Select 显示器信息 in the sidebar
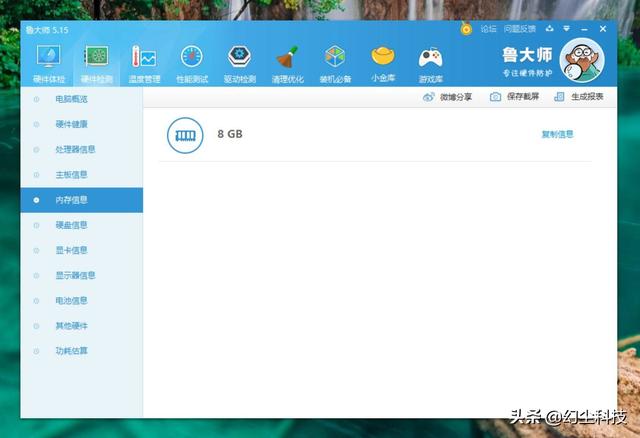Viewport: 640px width, 438px height. coord(82,276)
